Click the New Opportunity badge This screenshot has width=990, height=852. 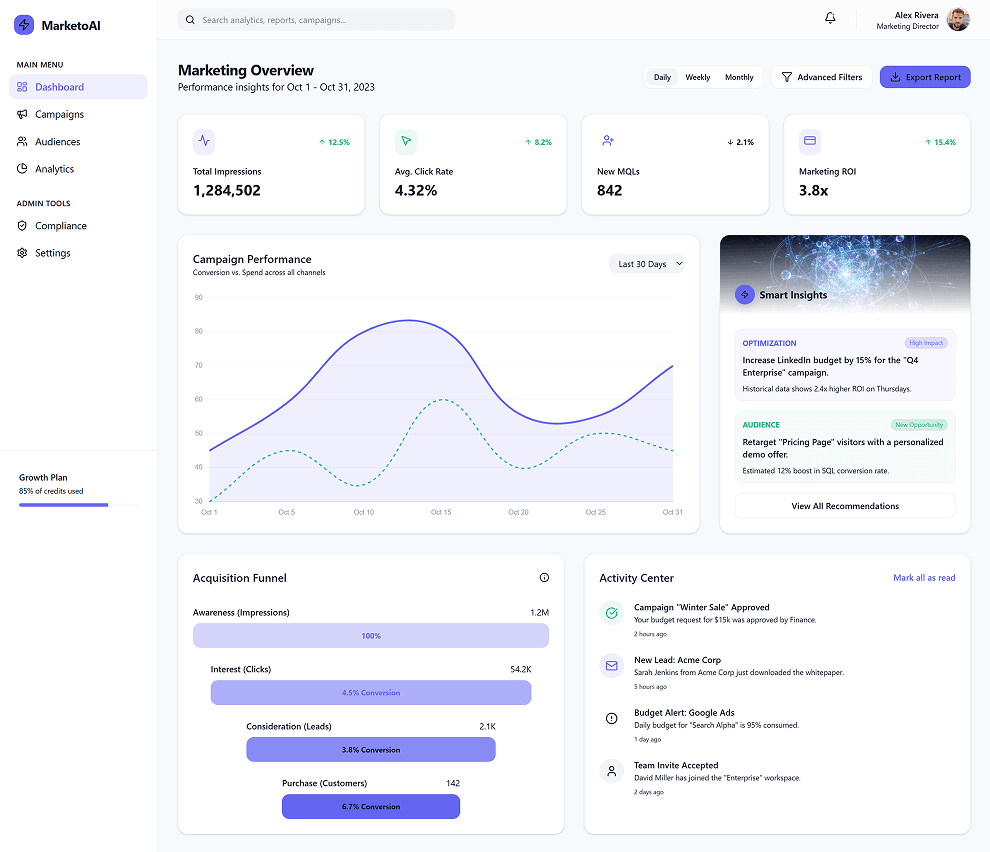pos(919,424)
